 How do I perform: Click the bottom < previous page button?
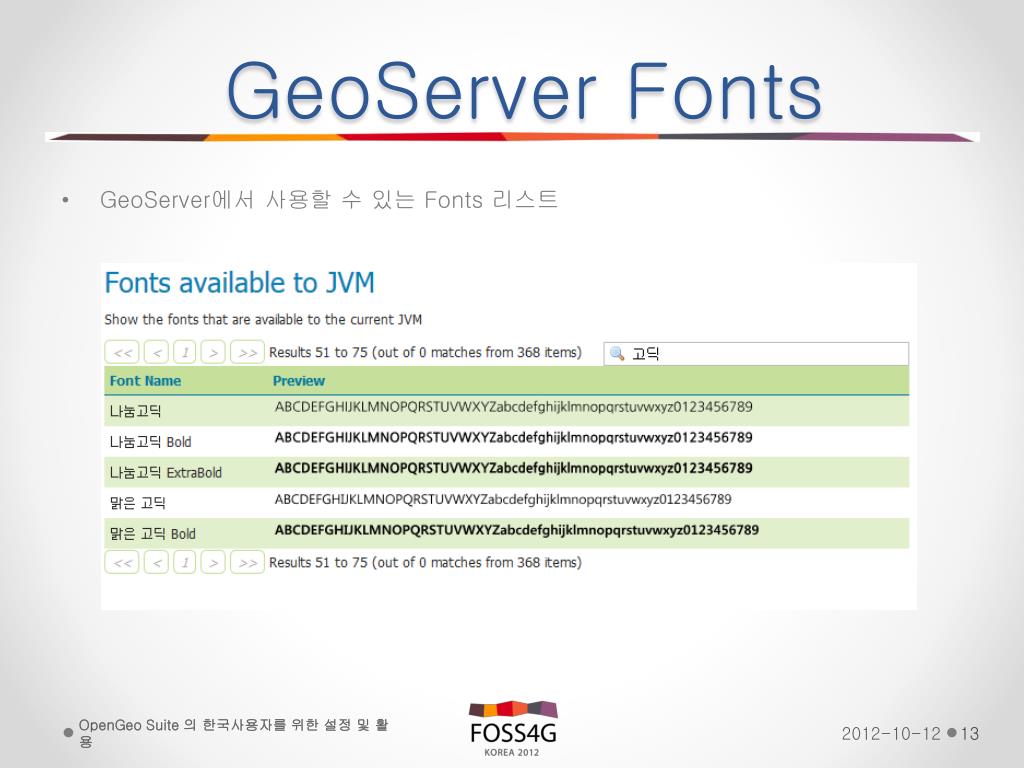pyautogui.click(x=157, y=562)
